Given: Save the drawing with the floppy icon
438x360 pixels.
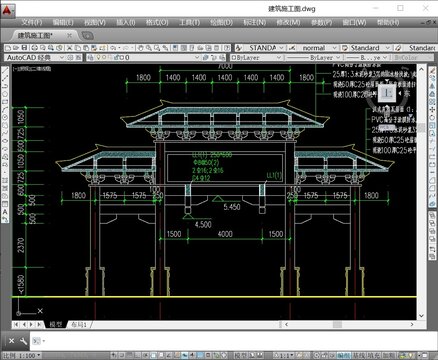Looking at the screenshot, I should click(24, 48).
